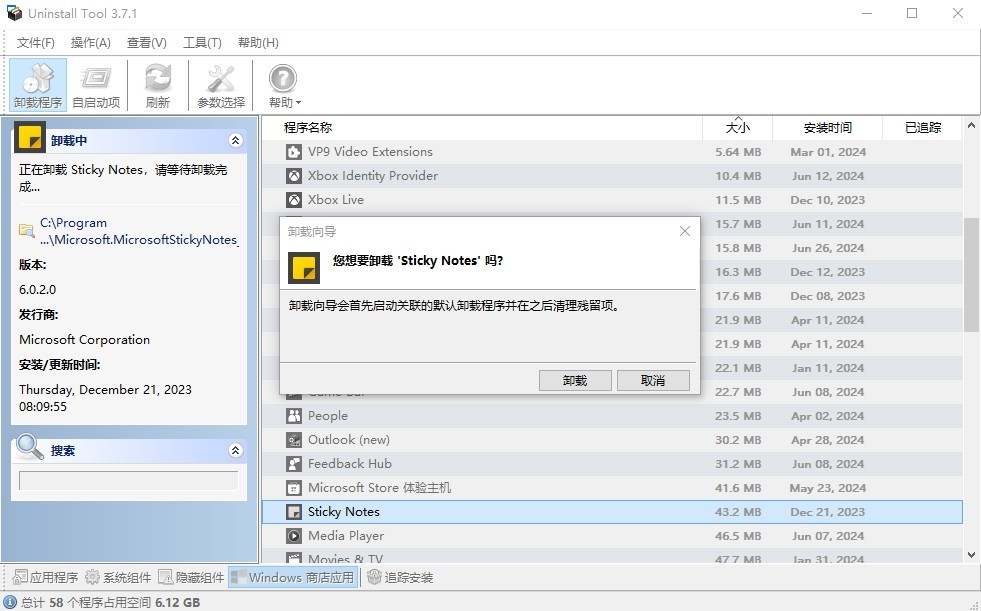981x611 pixels.
Task: Select the 卸载程序 toolbar icon
Action: (x=38, y=86)
